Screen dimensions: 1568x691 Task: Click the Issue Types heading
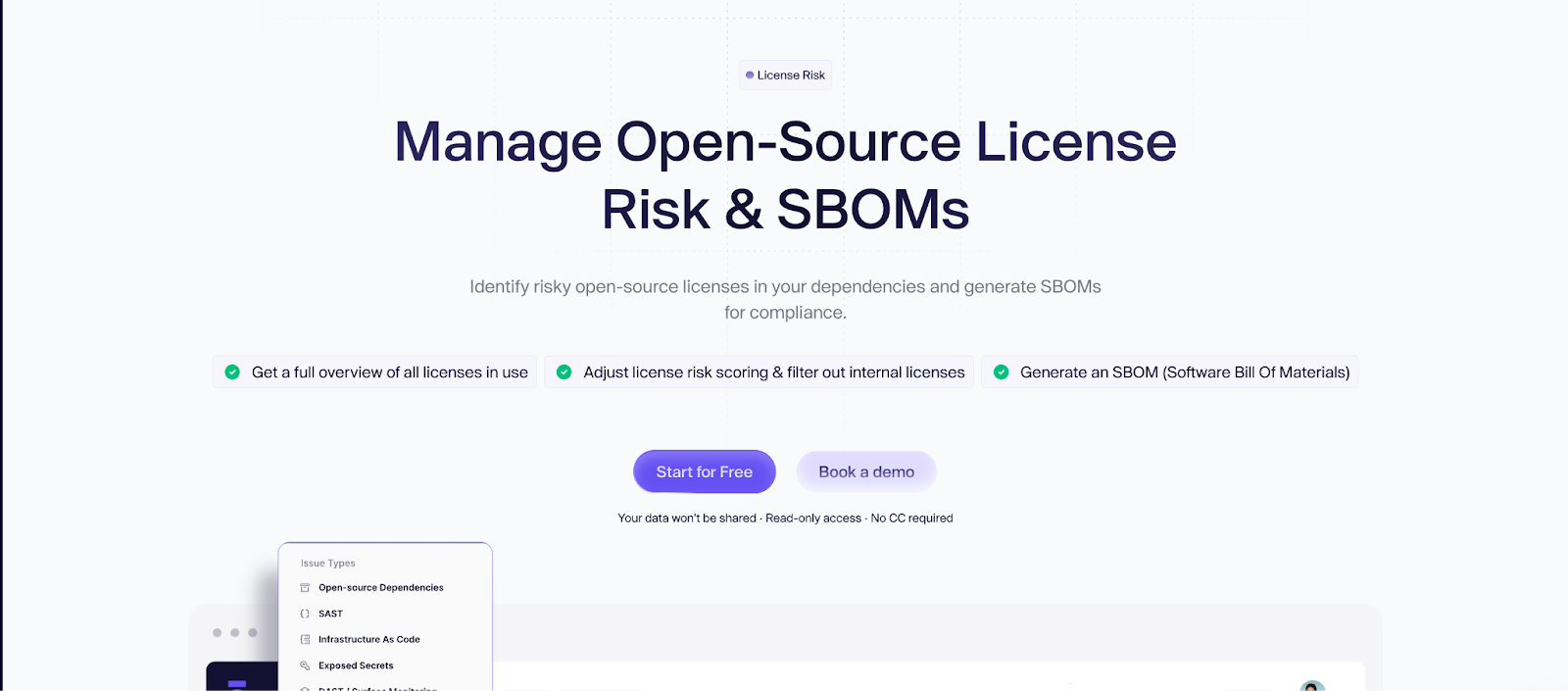[328, 564]
